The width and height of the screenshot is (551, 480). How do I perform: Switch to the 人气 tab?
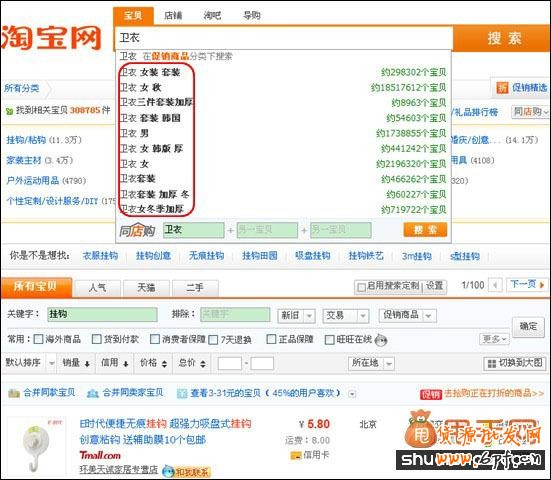click(x=98, y=288)
